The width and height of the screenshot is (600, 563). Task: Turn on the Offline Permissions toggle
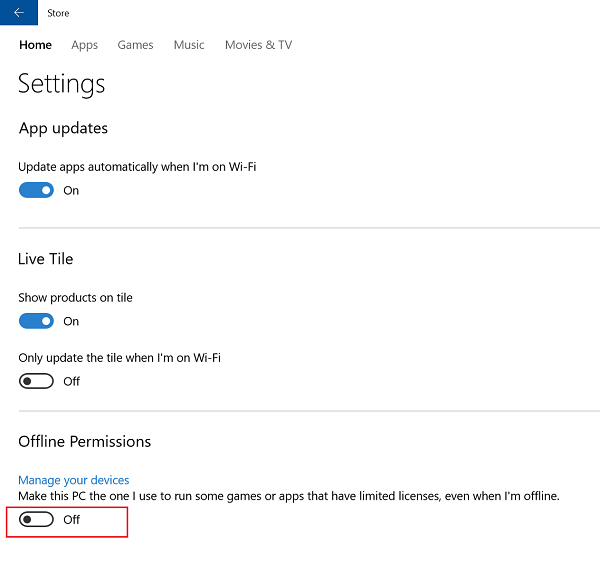click(36, 520)
